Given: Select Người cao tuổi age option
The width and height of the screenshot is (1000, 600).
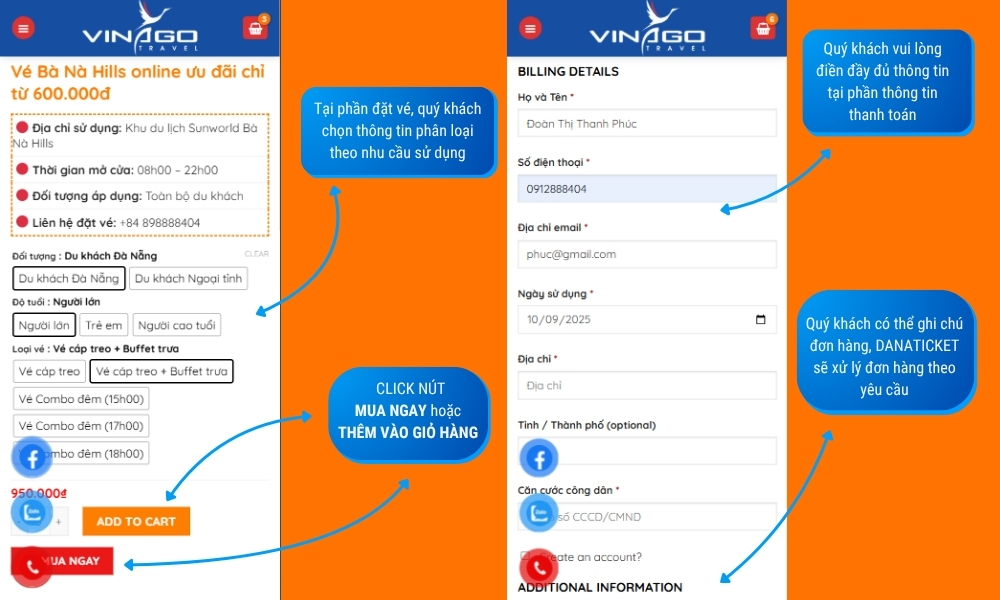Looking at the screenshot, I should [x=177, y=325].
